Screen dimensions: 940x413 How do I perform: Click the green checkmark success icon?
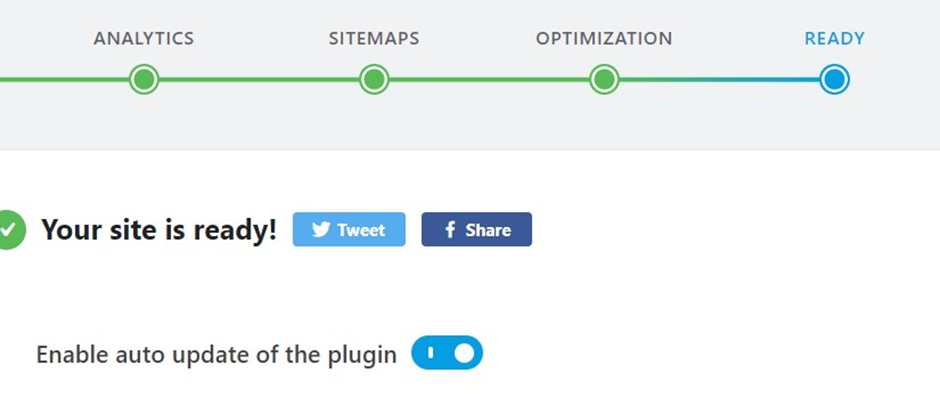(x=8, y=229)
